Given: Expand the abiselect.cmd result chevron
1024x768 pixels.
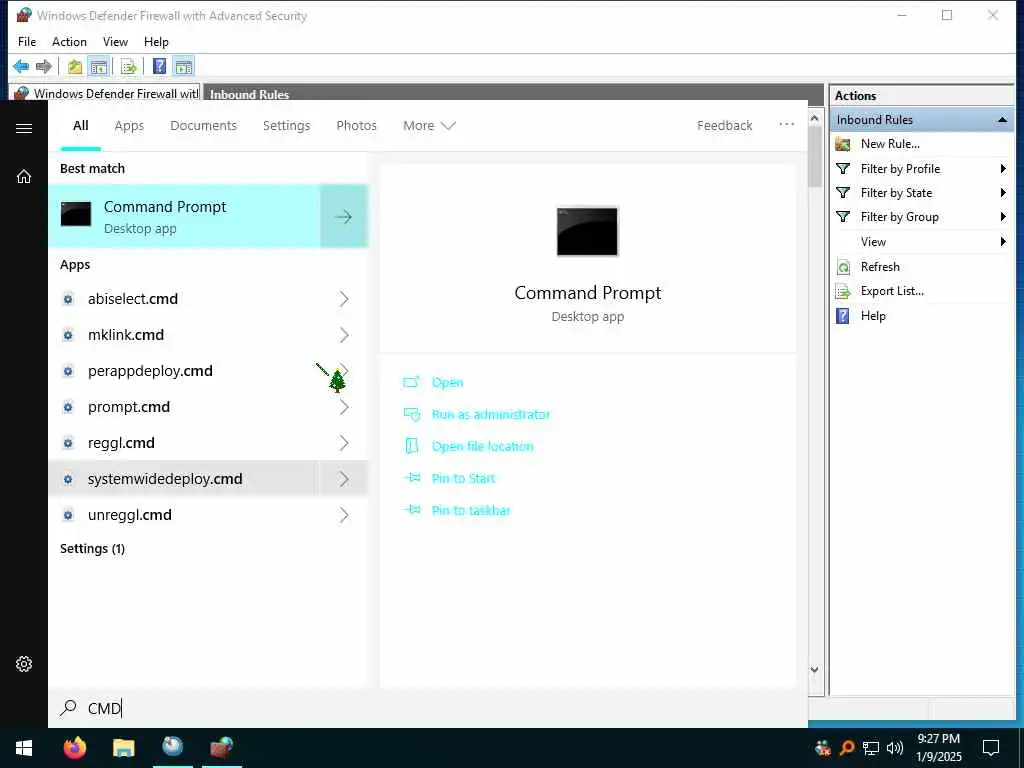Looking at the screenshot, I should pos(344,299).
